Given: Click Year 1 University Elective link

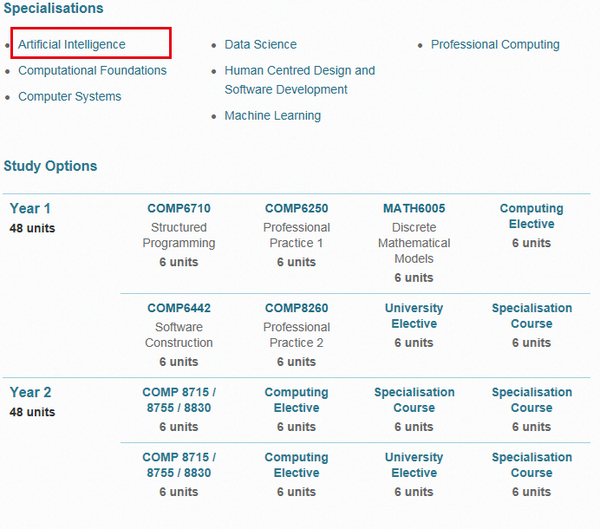Looking at the screenshot, I should (x=414, y=315).
